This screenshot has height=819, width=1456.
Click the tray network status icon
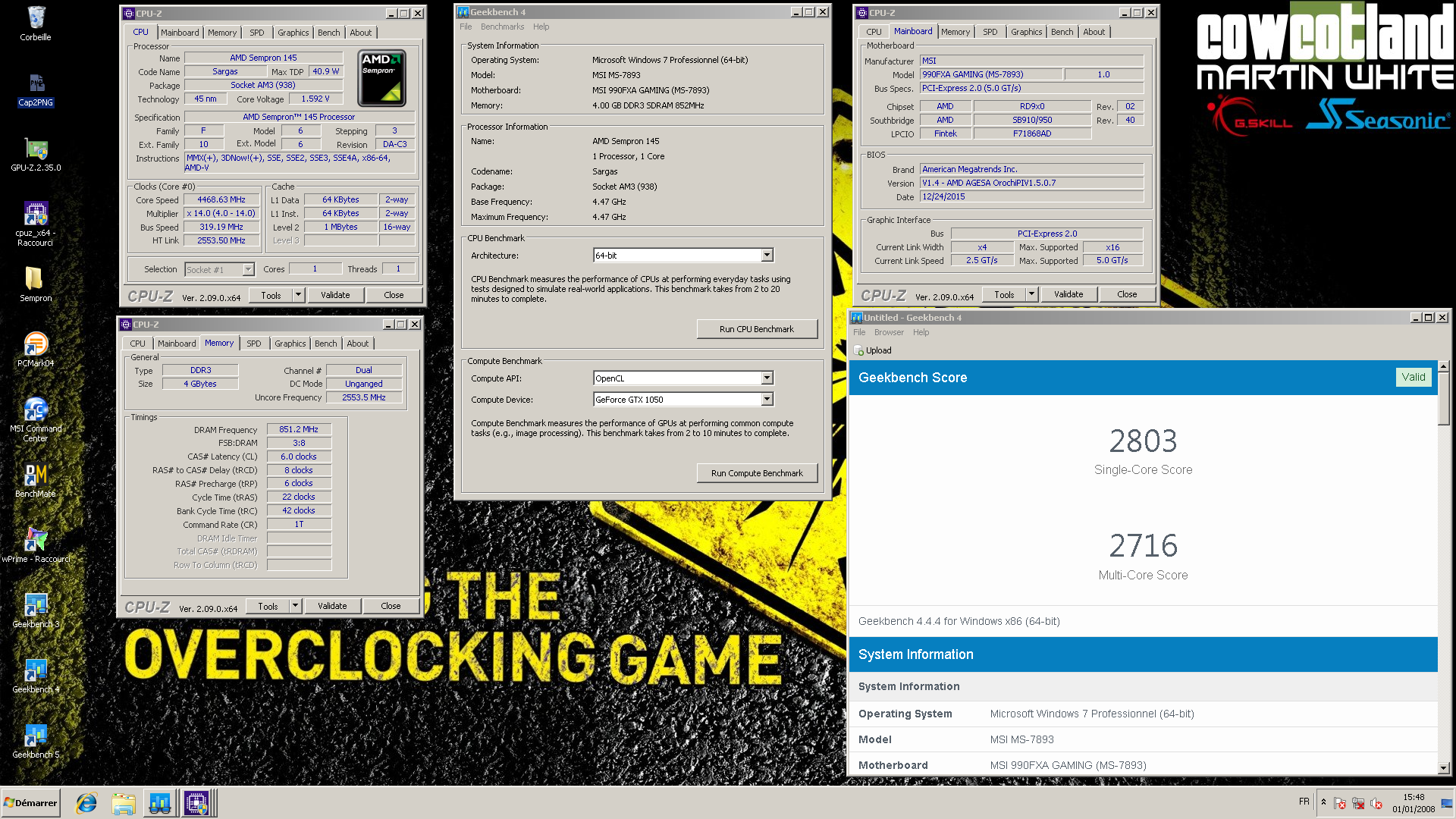click(1358, 803)
